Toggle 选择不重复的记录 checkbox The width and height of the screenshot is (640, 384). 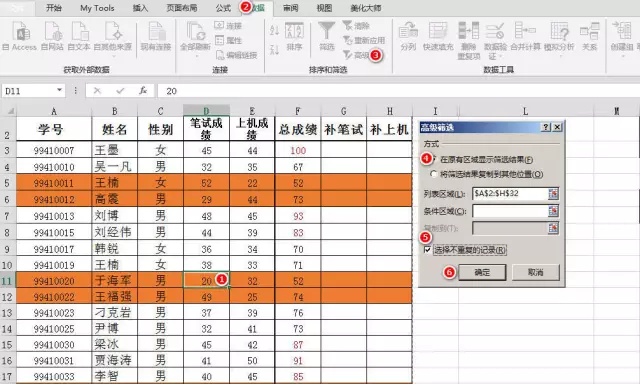(x=427, y=250)
